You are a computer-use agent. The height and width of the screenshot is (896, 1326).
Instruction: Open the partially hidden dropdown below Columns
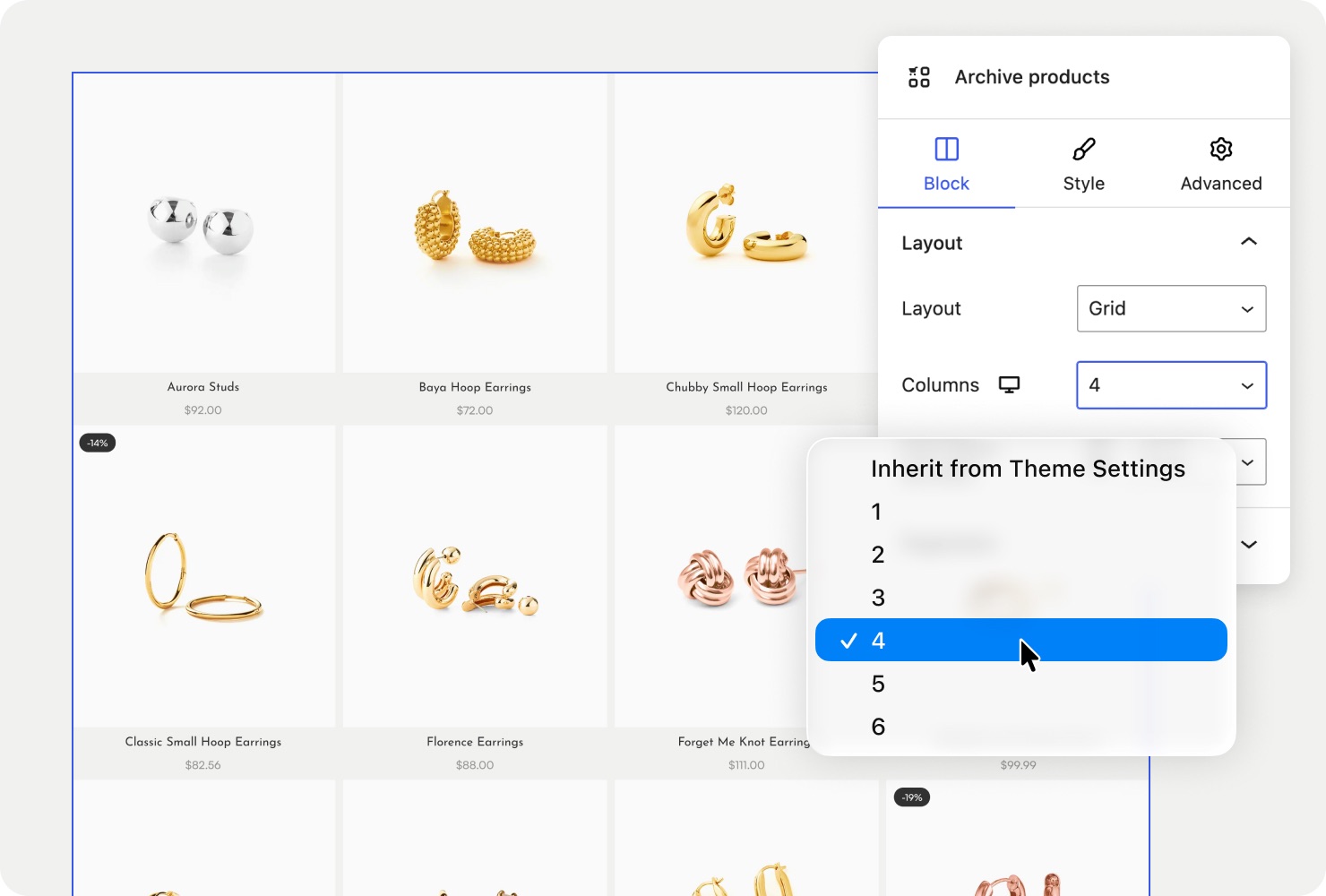point(1251,462)
